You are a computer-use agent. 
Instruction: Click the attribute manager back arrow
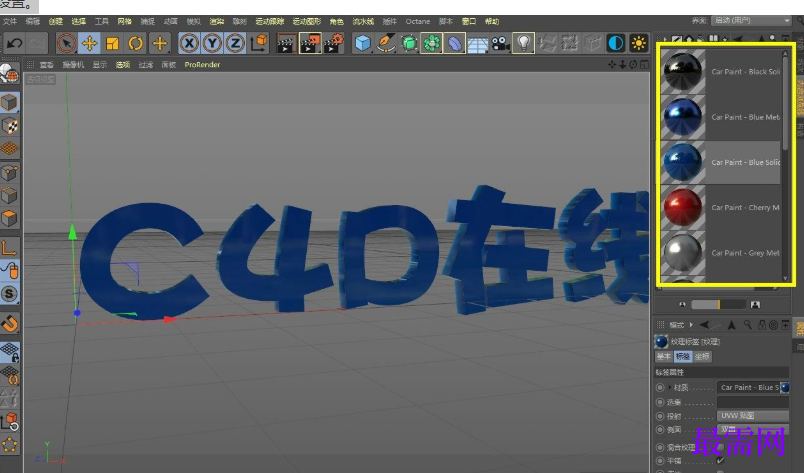(706, 325)
